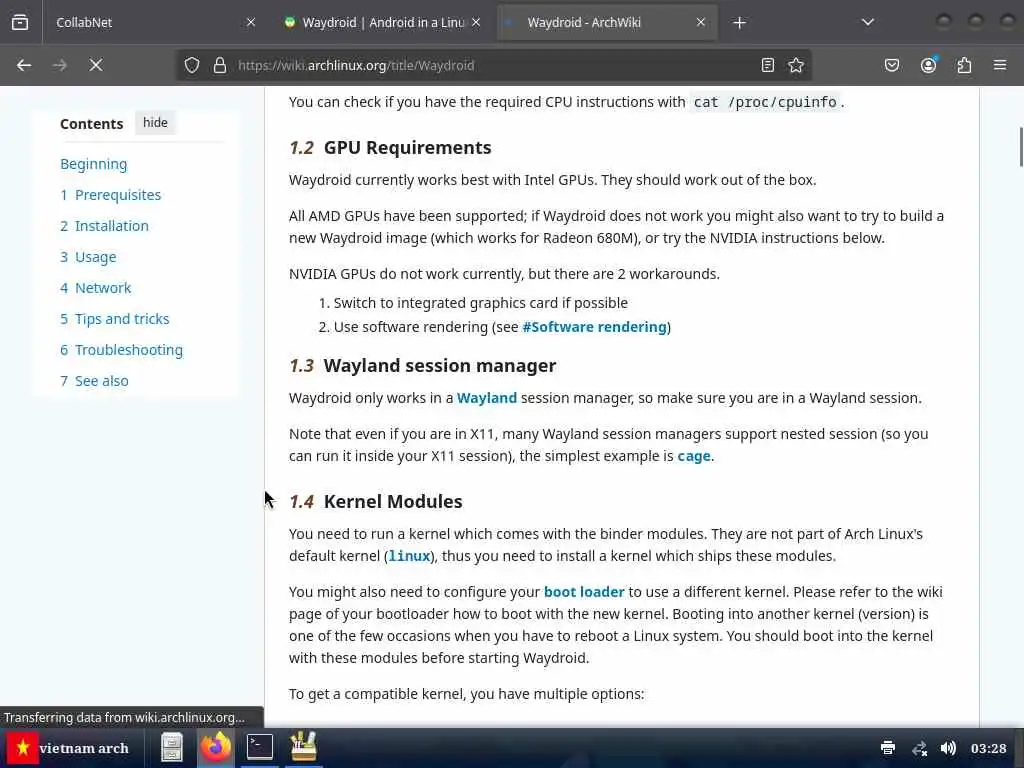The width and height of the screenshot is (1024, 768).
Task: Open the Firefox View icon
Action: pos(20,22)
